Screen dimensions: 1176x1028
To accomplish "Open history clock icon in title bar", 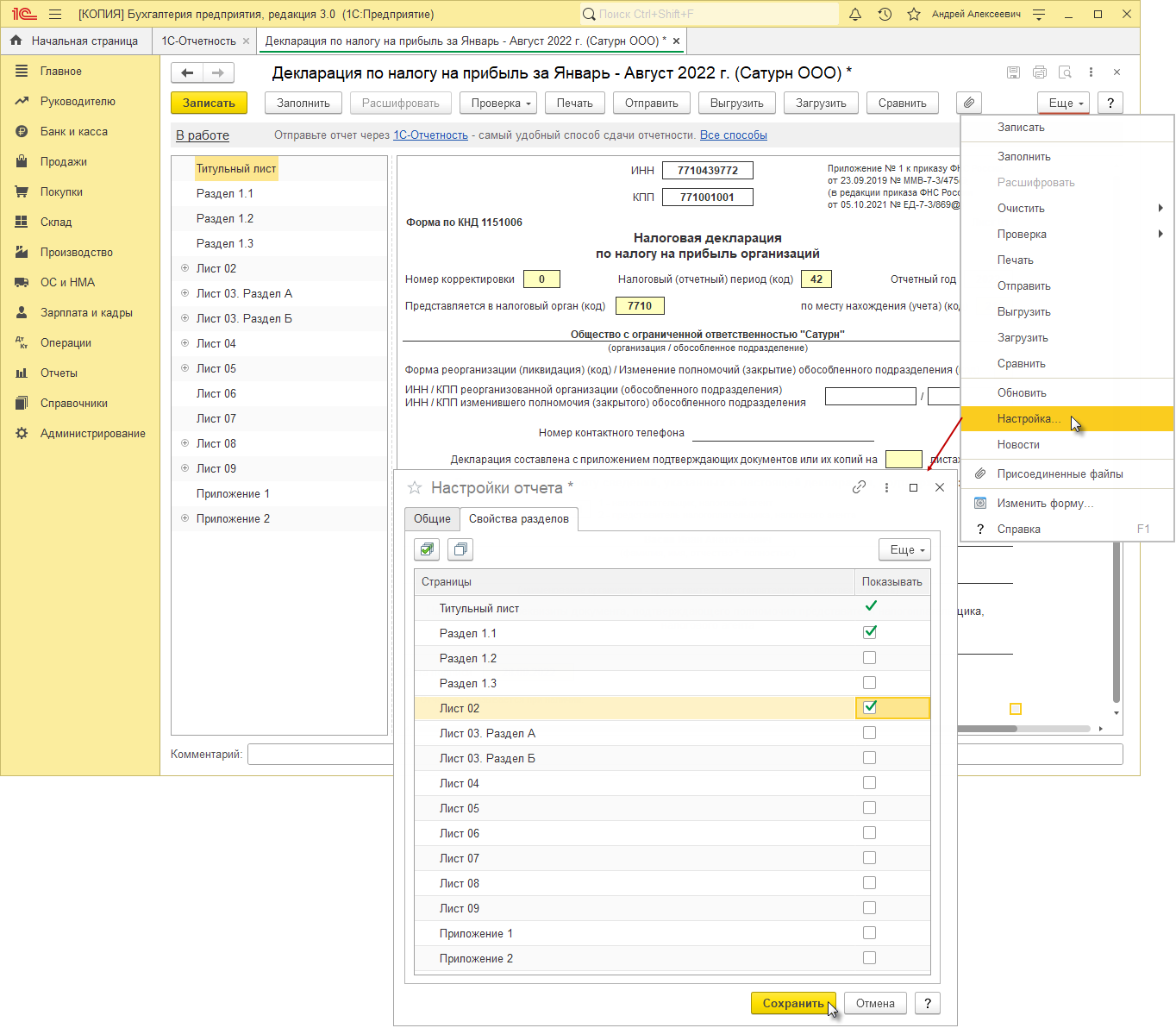I will point(885,14).
